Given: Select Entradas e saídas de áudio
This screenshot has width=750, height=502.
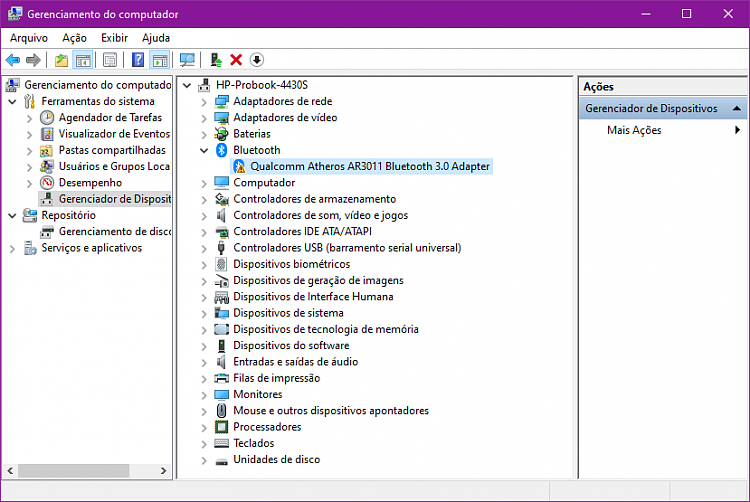Looking at the screenshot, I should pyautogui.click(x=295, y=361).
